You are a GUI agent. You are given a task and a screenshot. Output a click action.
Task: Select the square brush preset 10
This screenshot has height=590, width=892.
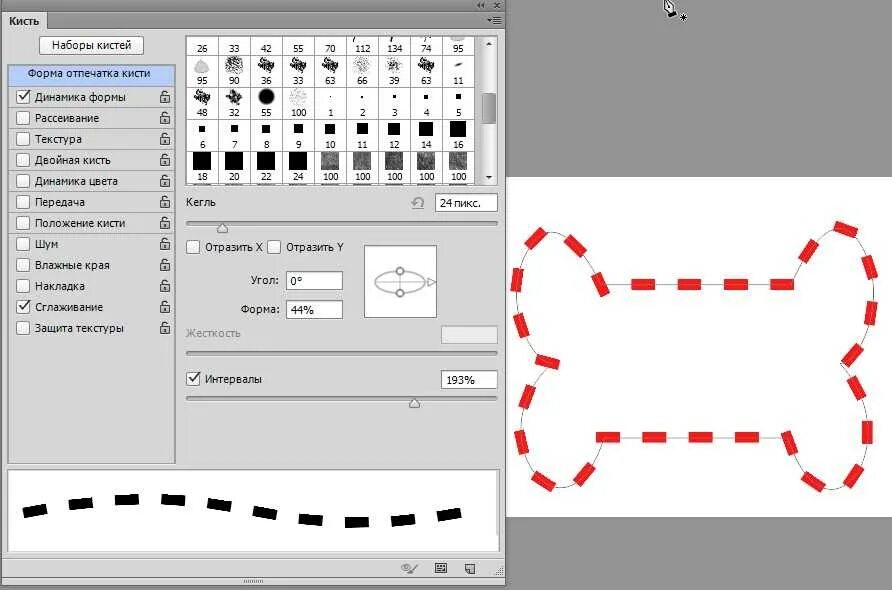pyautogui.click(x=330, y=135)
